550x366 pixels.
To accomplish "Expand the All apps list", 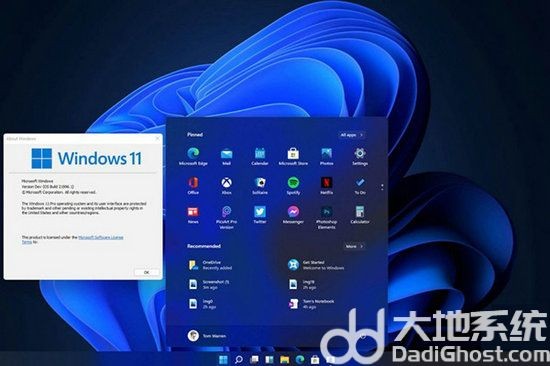I will click(352, 135).
